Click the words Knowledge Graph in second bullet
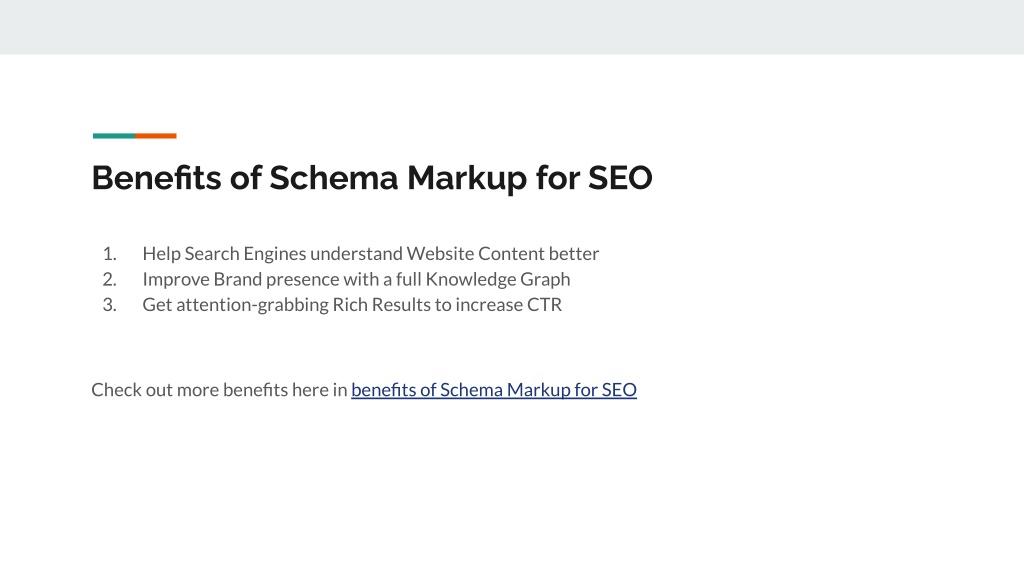The image size is (1024, 576). coord(498,280)
